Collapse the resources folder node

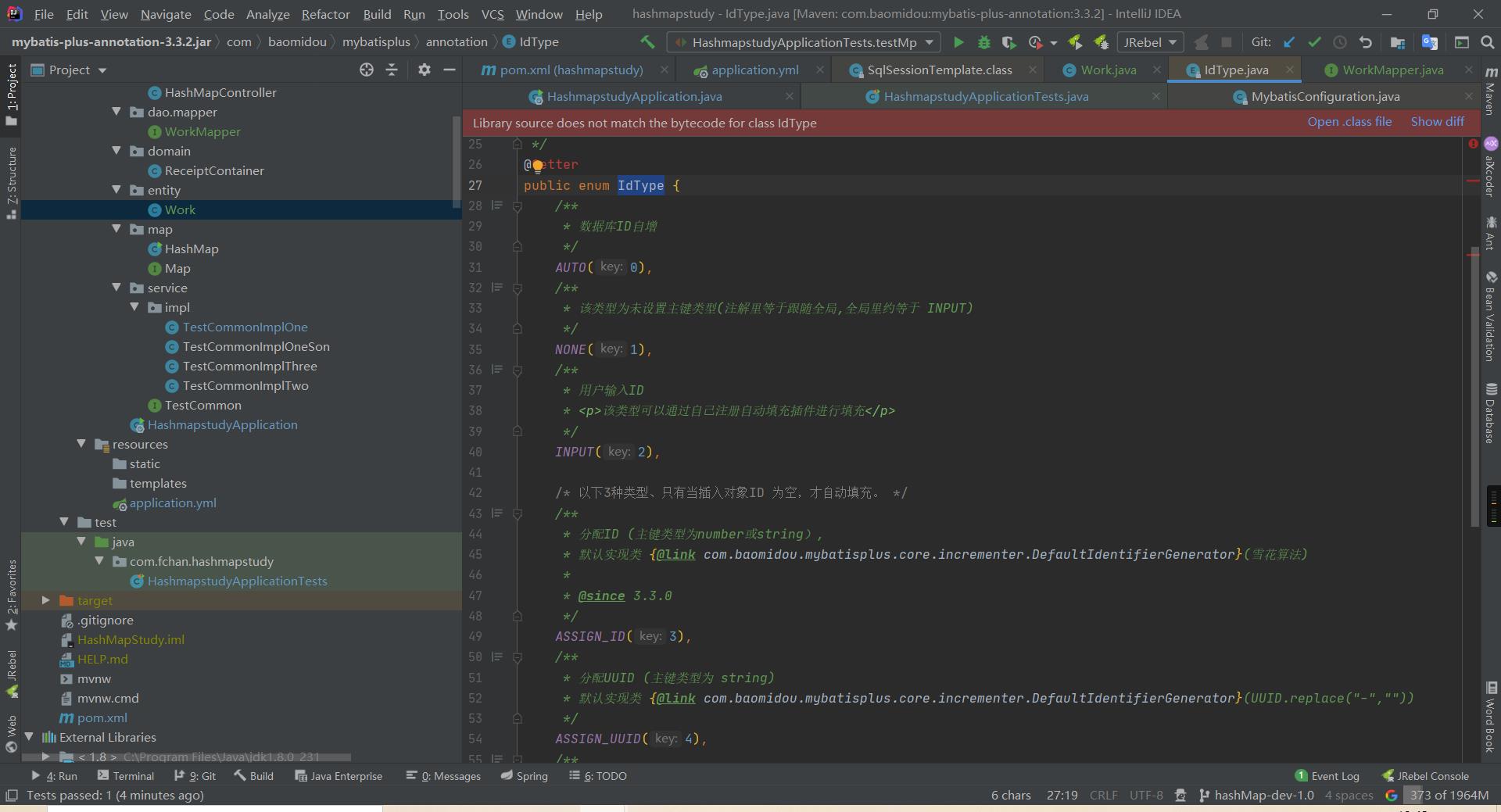81,444
